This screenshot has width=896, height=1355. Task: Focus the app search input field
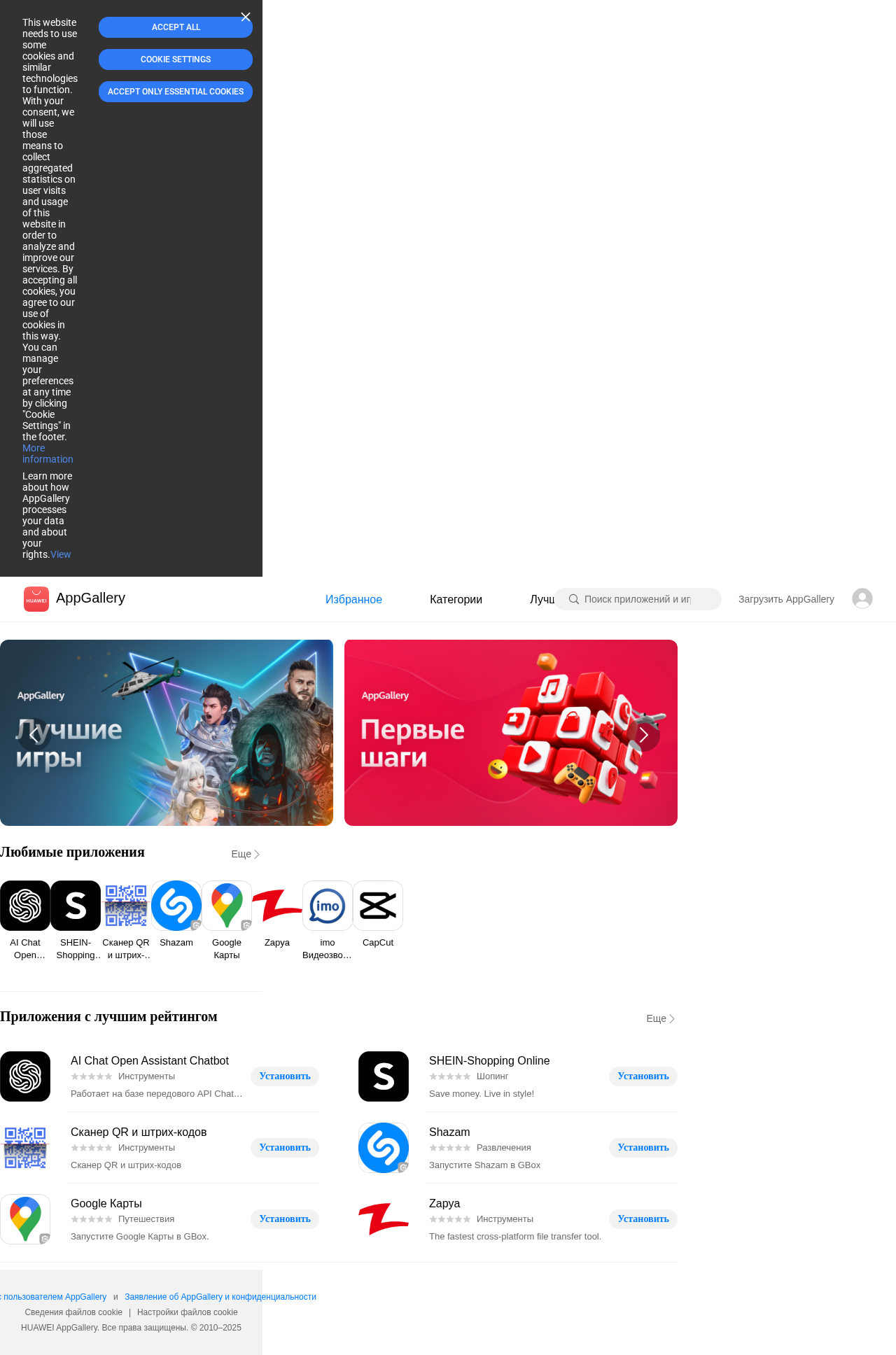pos(638,599)
